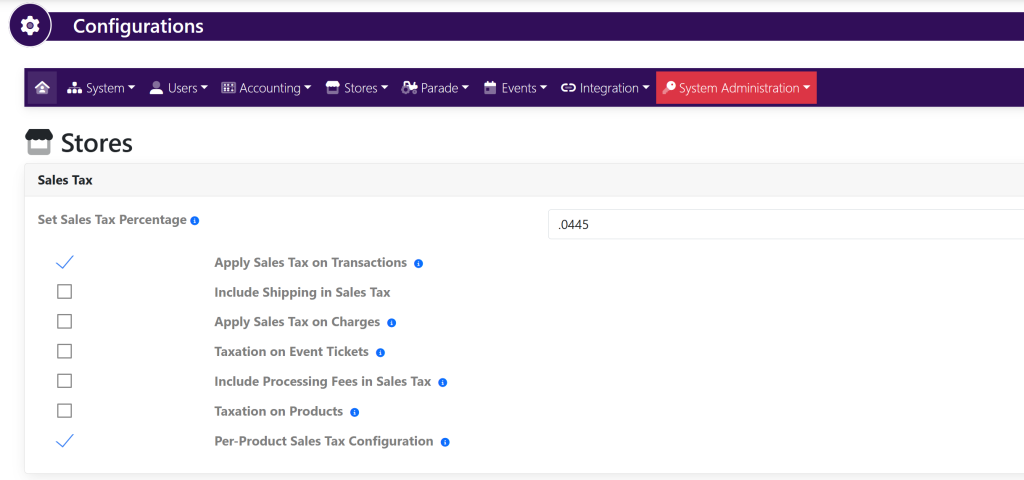The height and width of the screenshot is (480, 1024).
Task: Click info icon next to Apply Sales Tax on Charges
Action: pyautogui.click(x=391, y=323)
